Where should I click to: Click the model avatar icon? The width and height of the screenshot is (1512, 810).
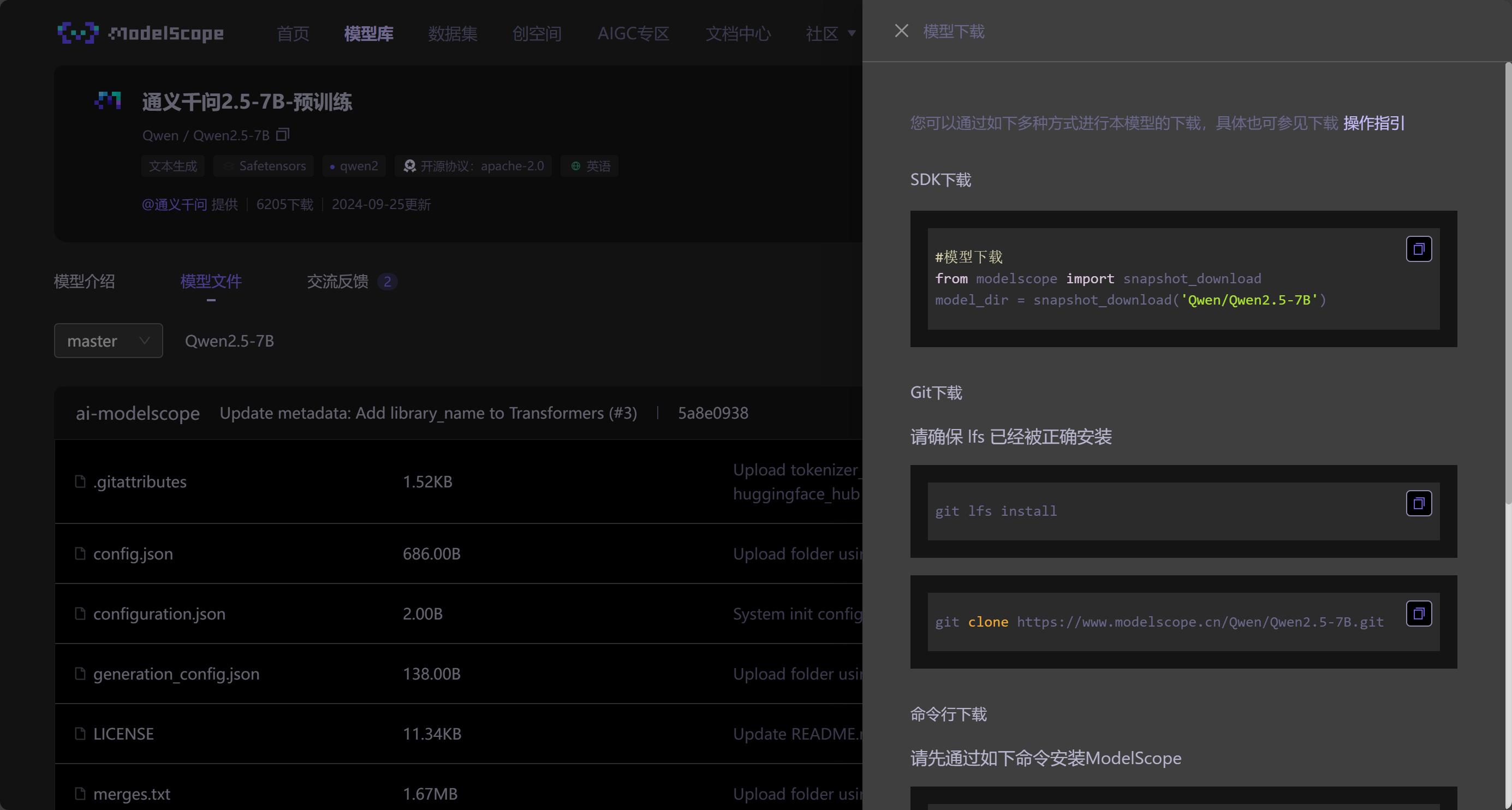coord(108,101)
